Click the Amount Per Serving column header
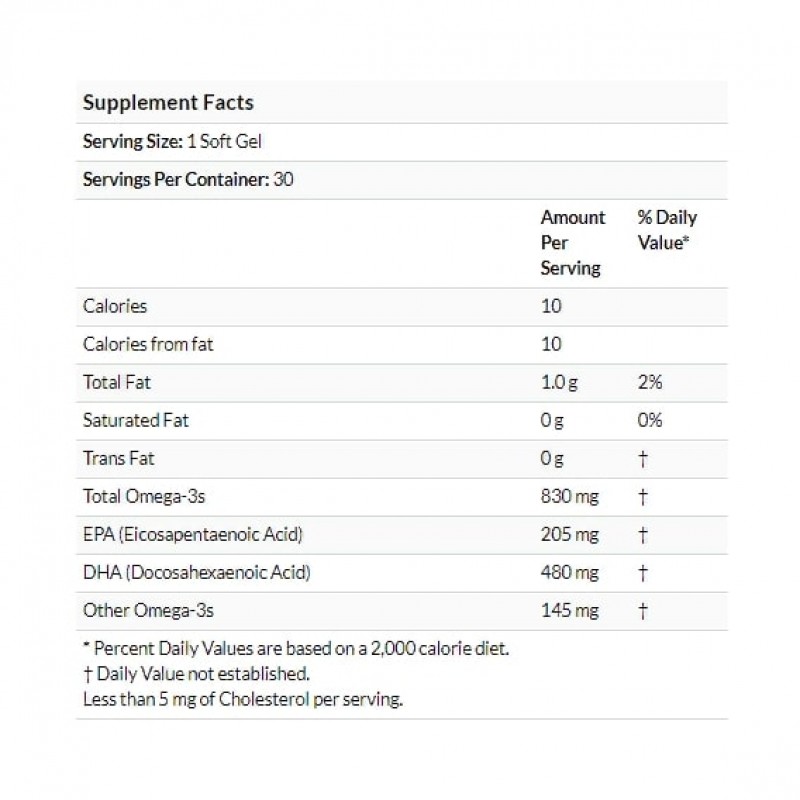 click(573, 243)
